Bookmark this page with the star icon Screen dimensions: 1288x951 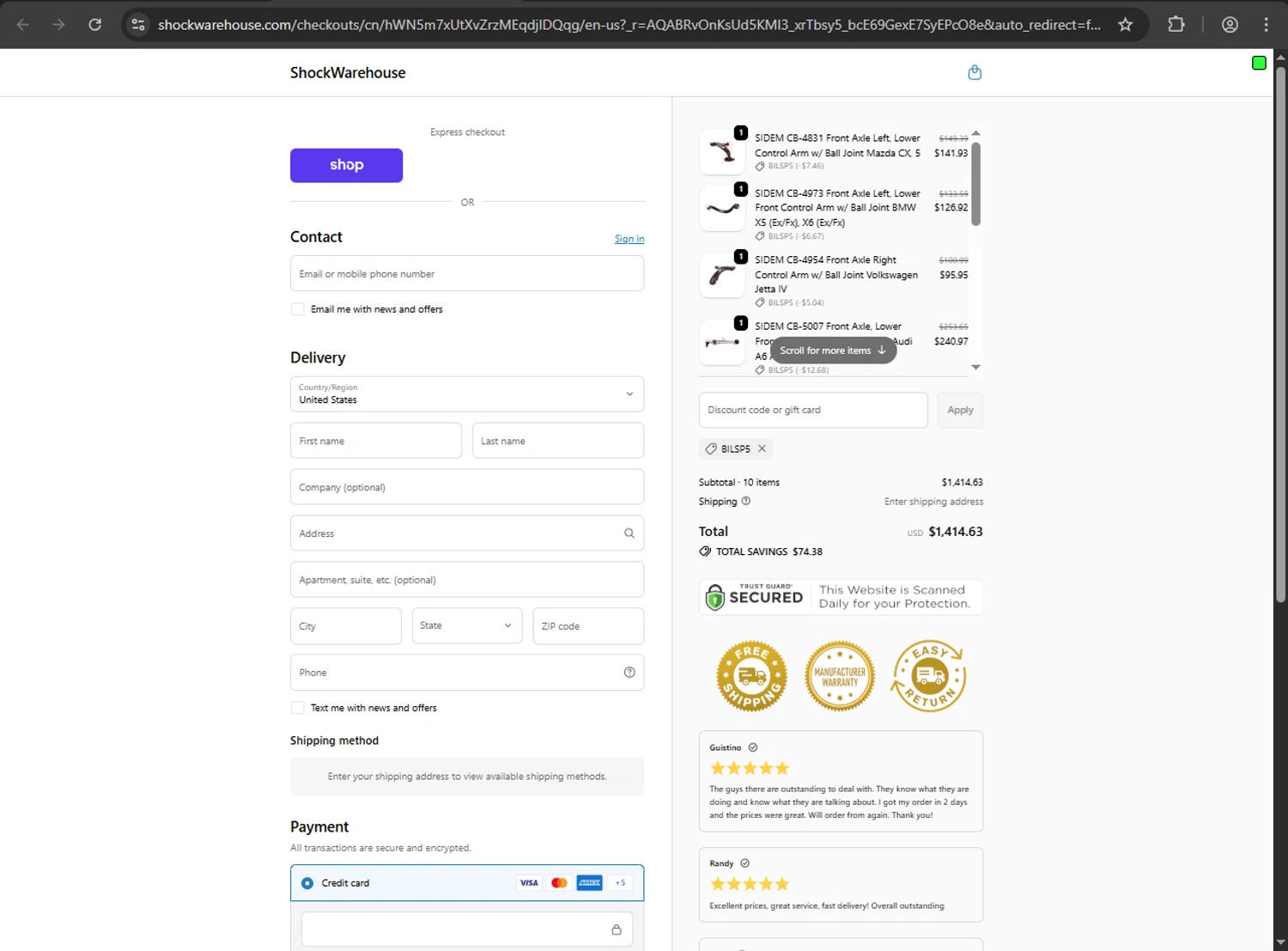coord(1126,25)
